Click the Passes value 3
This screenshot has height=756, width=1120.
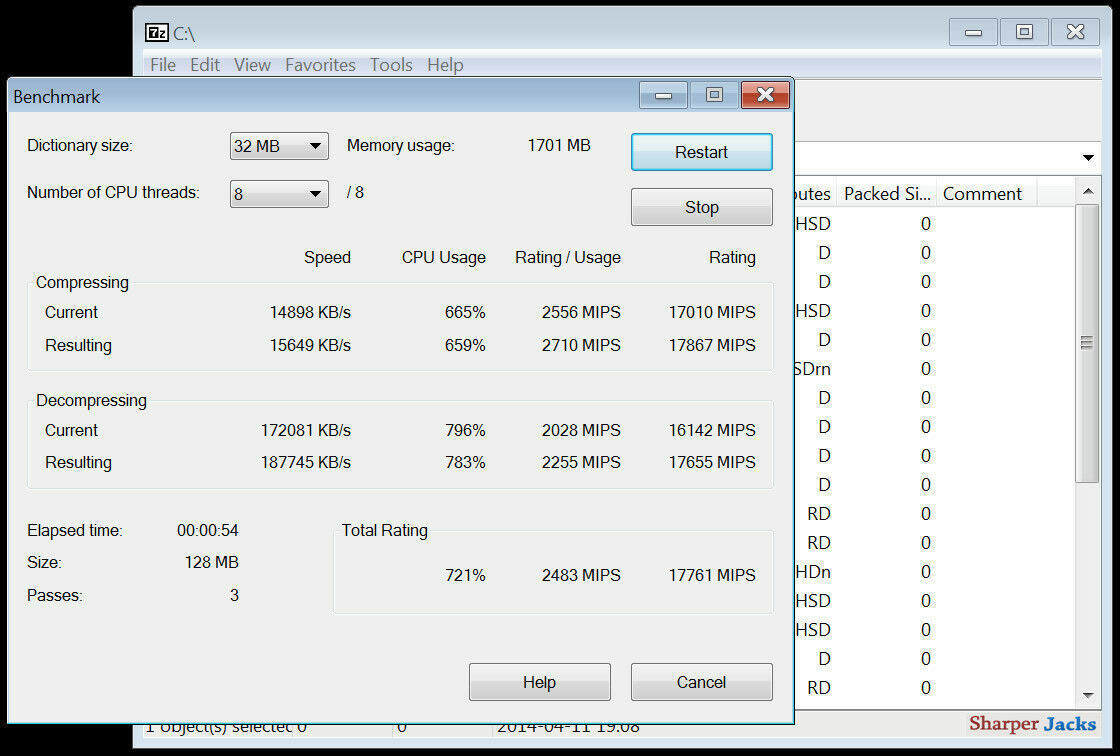point(234,595)
